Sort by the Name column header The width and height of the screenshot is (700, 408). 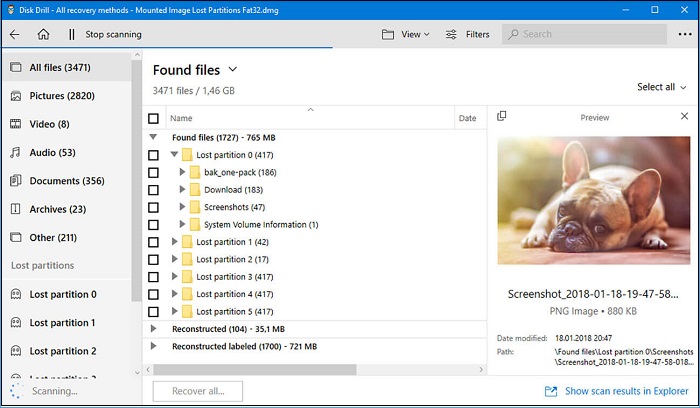tap(310, 118)
